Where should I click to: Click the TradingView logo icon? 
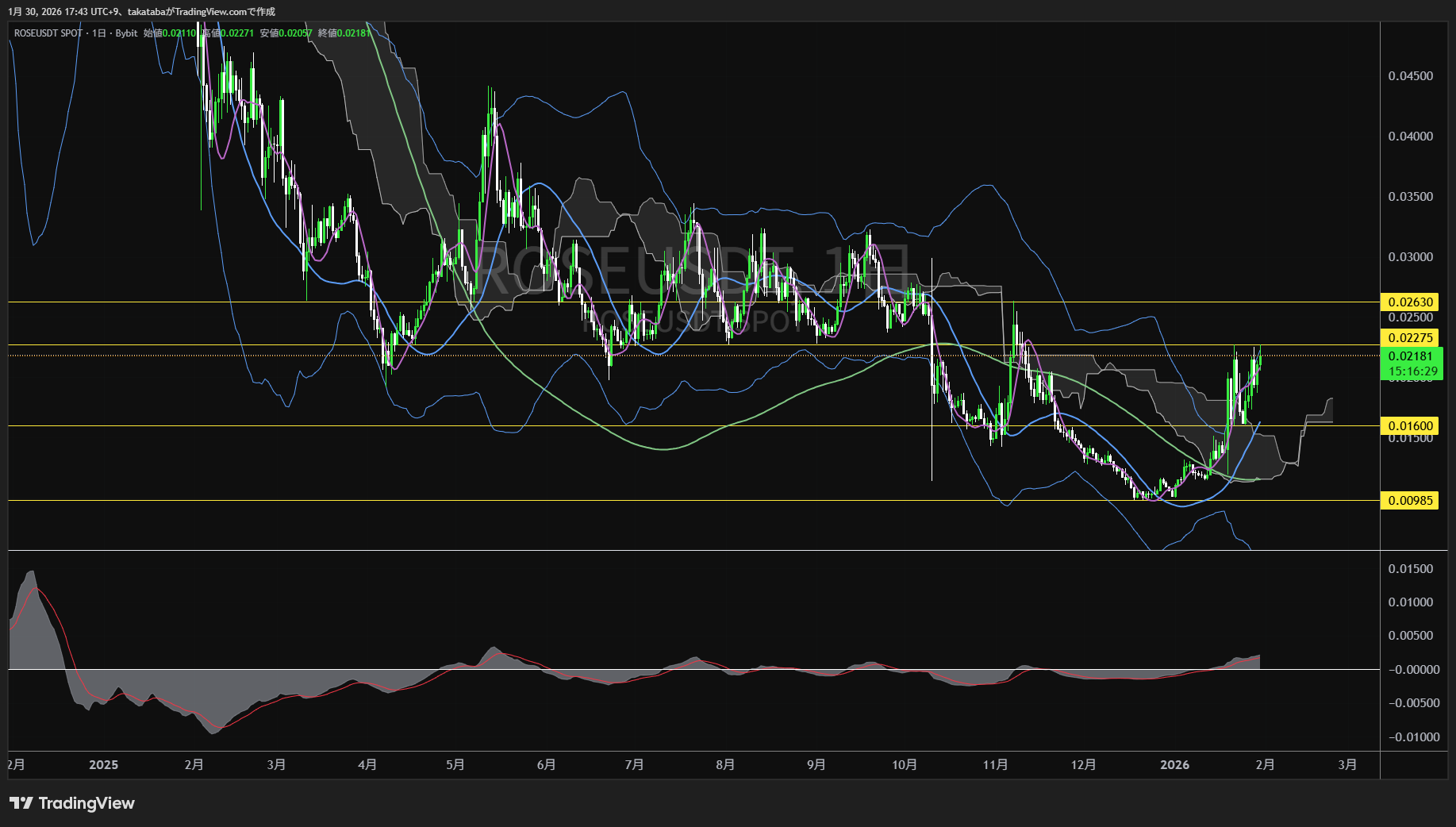[21, 803]
